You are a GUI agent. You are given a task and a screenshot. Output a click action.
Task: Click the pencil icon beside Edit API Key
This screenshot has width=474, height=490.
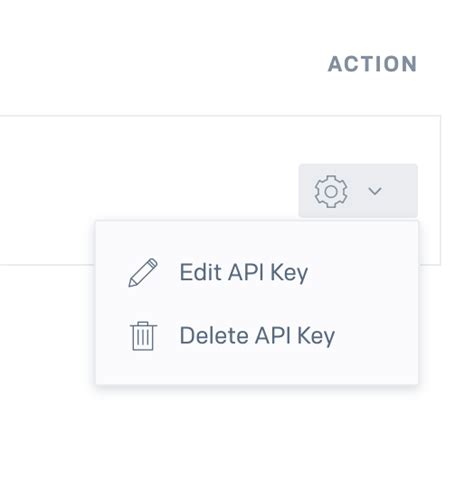click(143, 272)
